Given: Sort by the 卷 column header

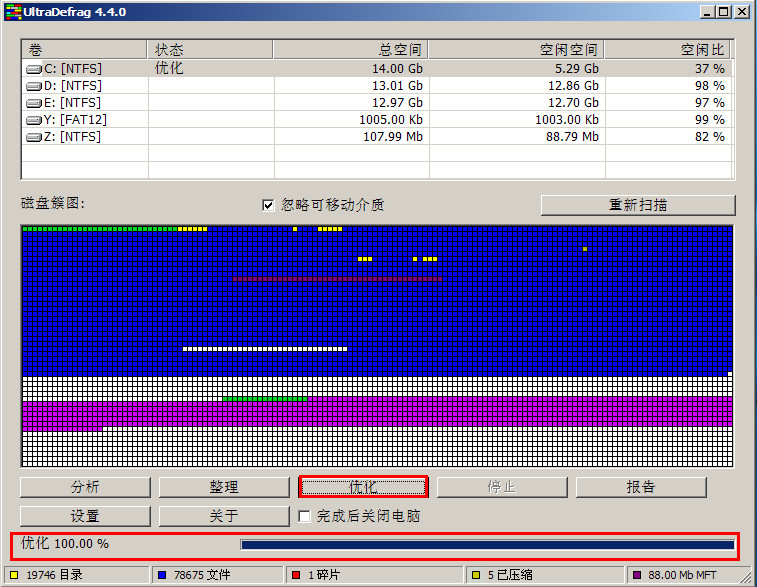Looking at the screenshot, I should coord(84,50).
